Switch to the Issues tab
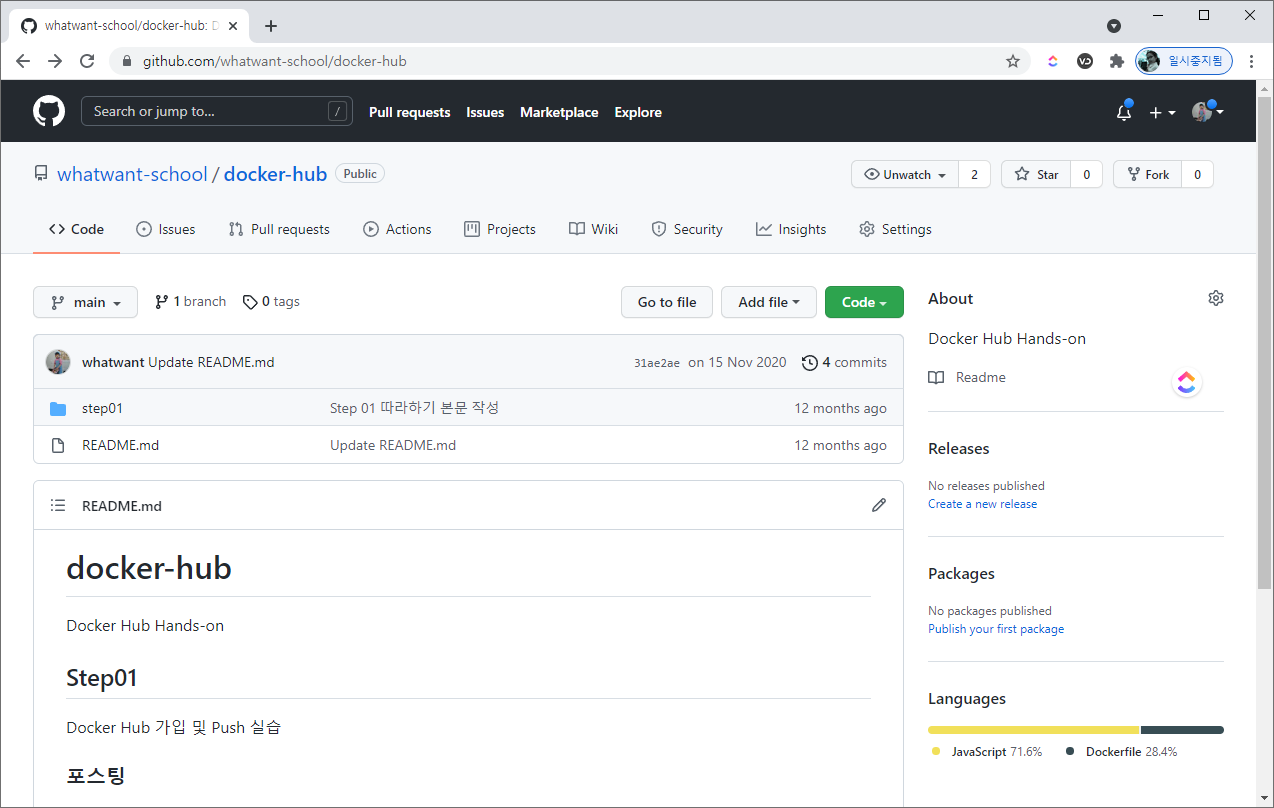Screen dimensions: 1274x808 click(166, 229)
